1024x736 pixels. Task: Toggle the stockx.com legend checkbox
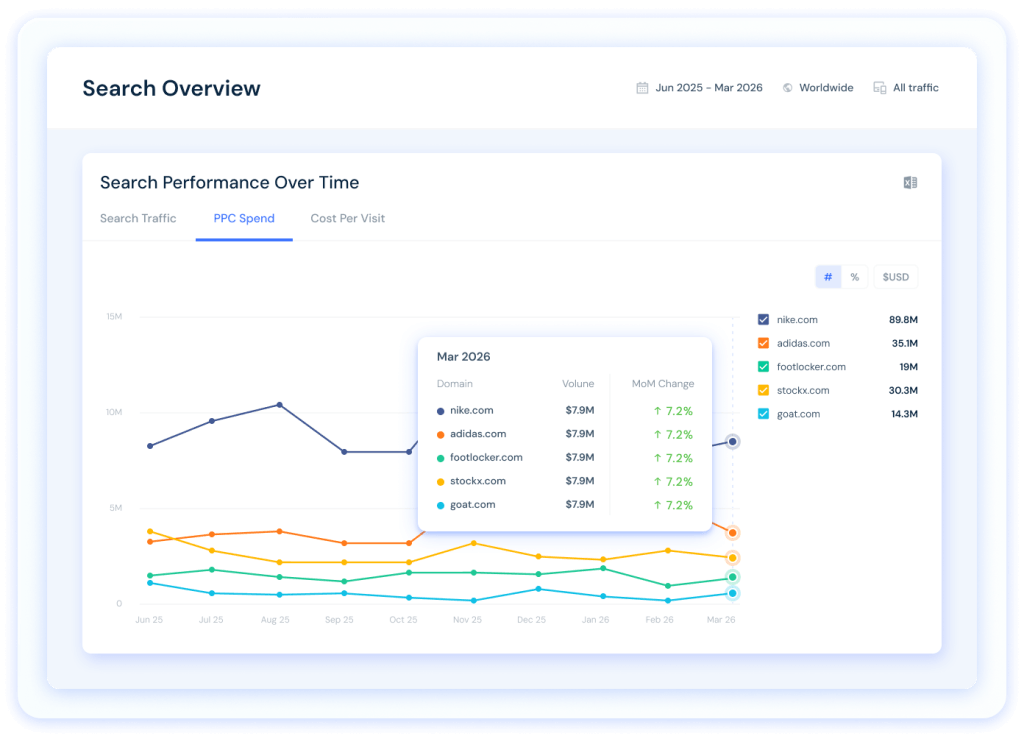pos(763,390)
